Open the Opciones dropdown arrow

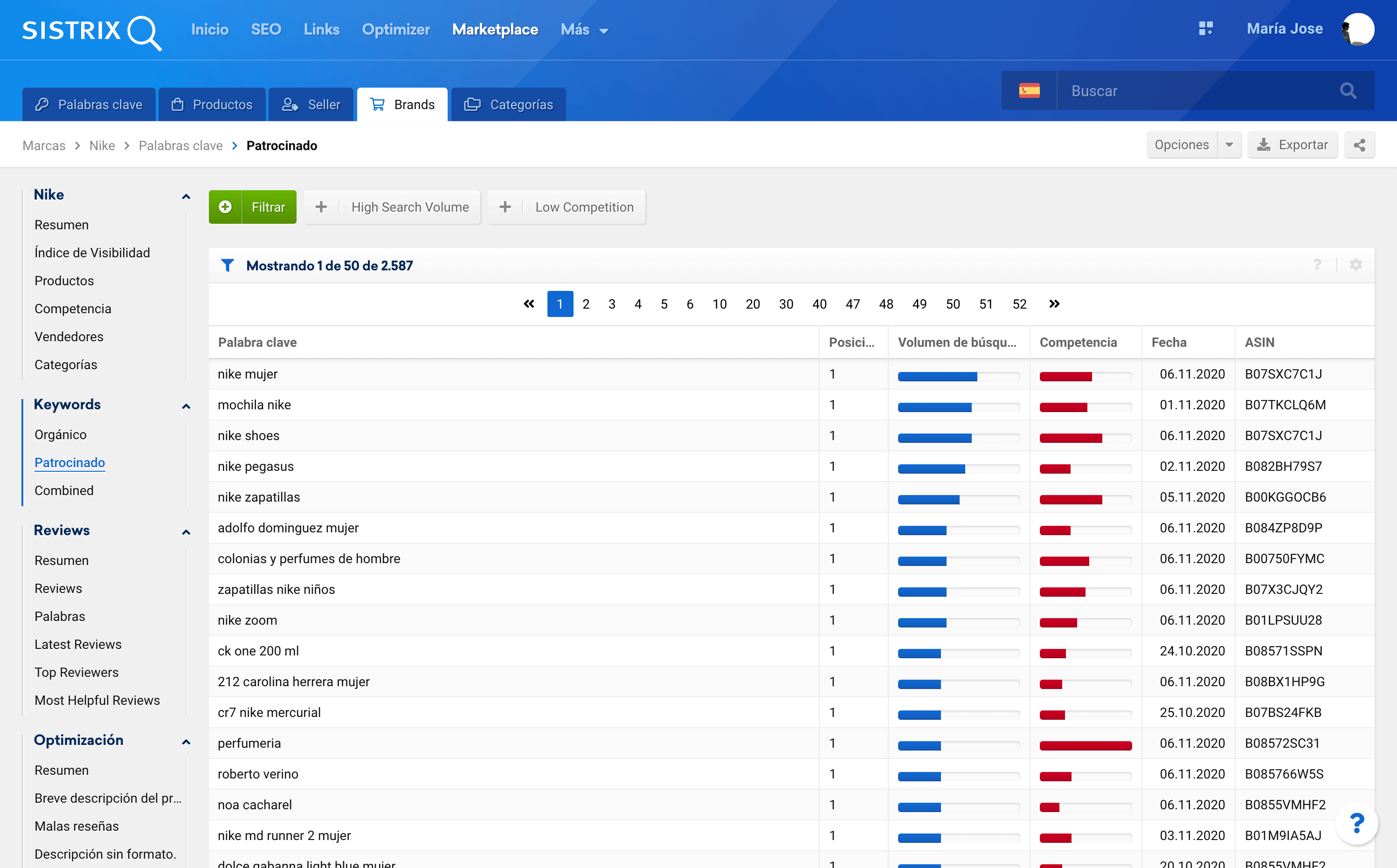(1229, 145)
